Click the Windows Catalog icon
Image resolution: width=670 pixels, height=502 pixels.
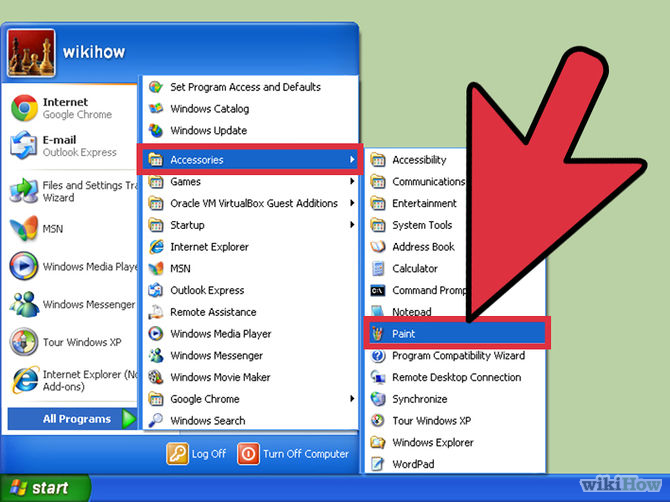[x=156, y=109]
